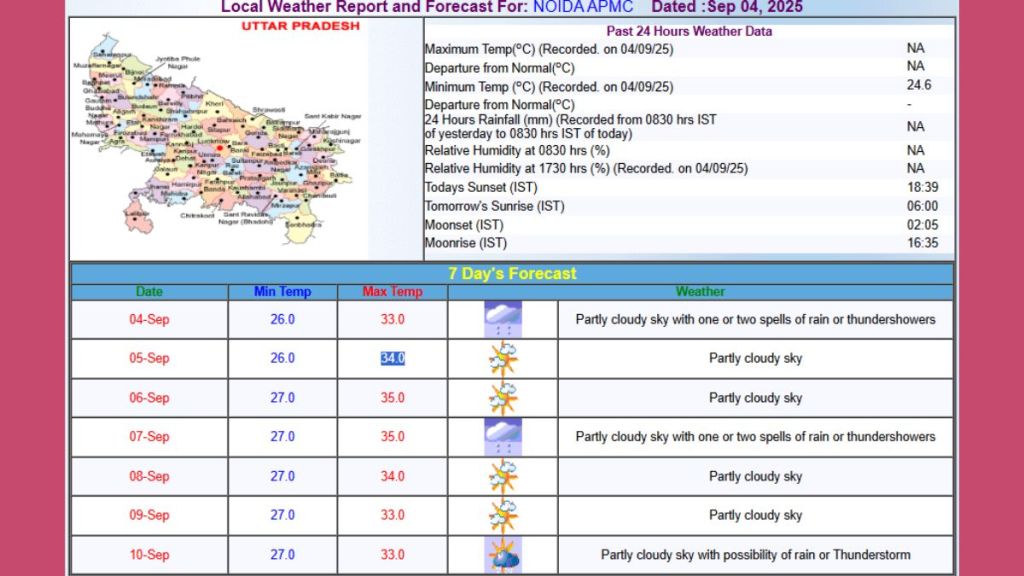Click the 09-Sep partly cloudy sun icon
The image size is (1024, 576).
click(502, 515)
